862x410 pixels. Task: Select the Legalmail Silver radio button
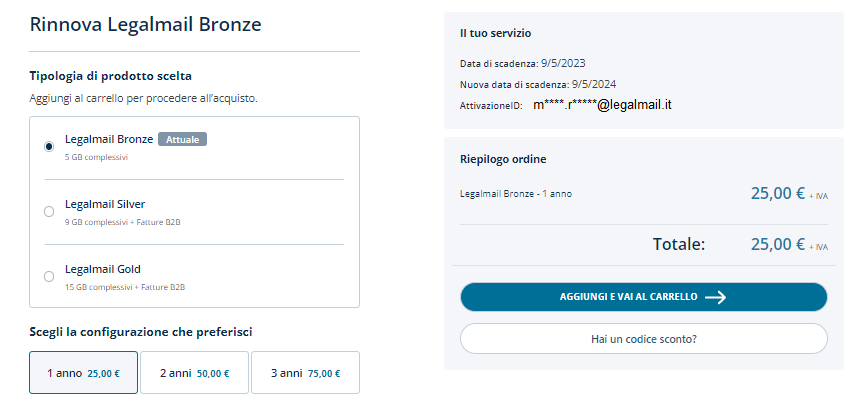pyautogui.click(x=49, y=211)
